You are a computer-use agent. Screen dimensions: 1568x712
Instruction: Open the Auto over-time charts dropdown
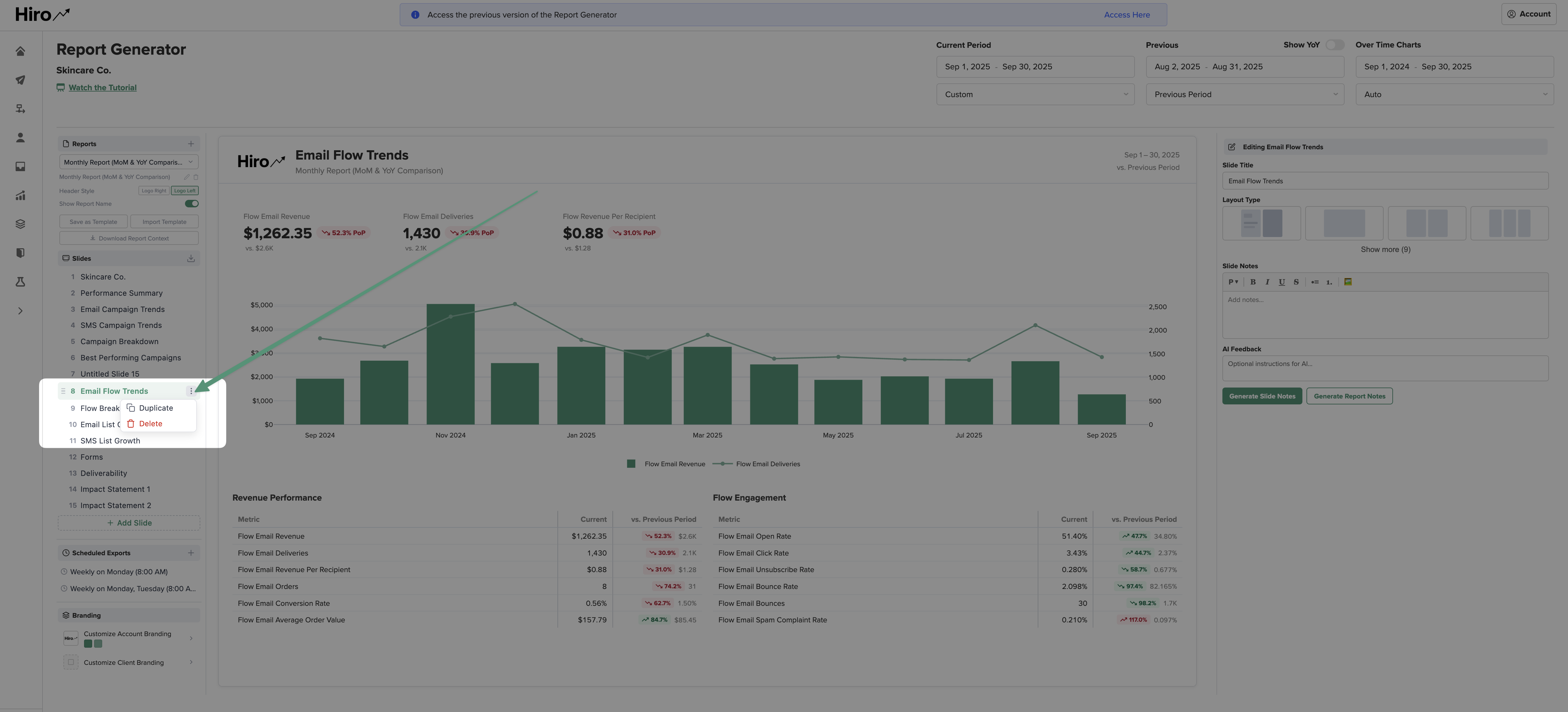(x=1454, y=94)
